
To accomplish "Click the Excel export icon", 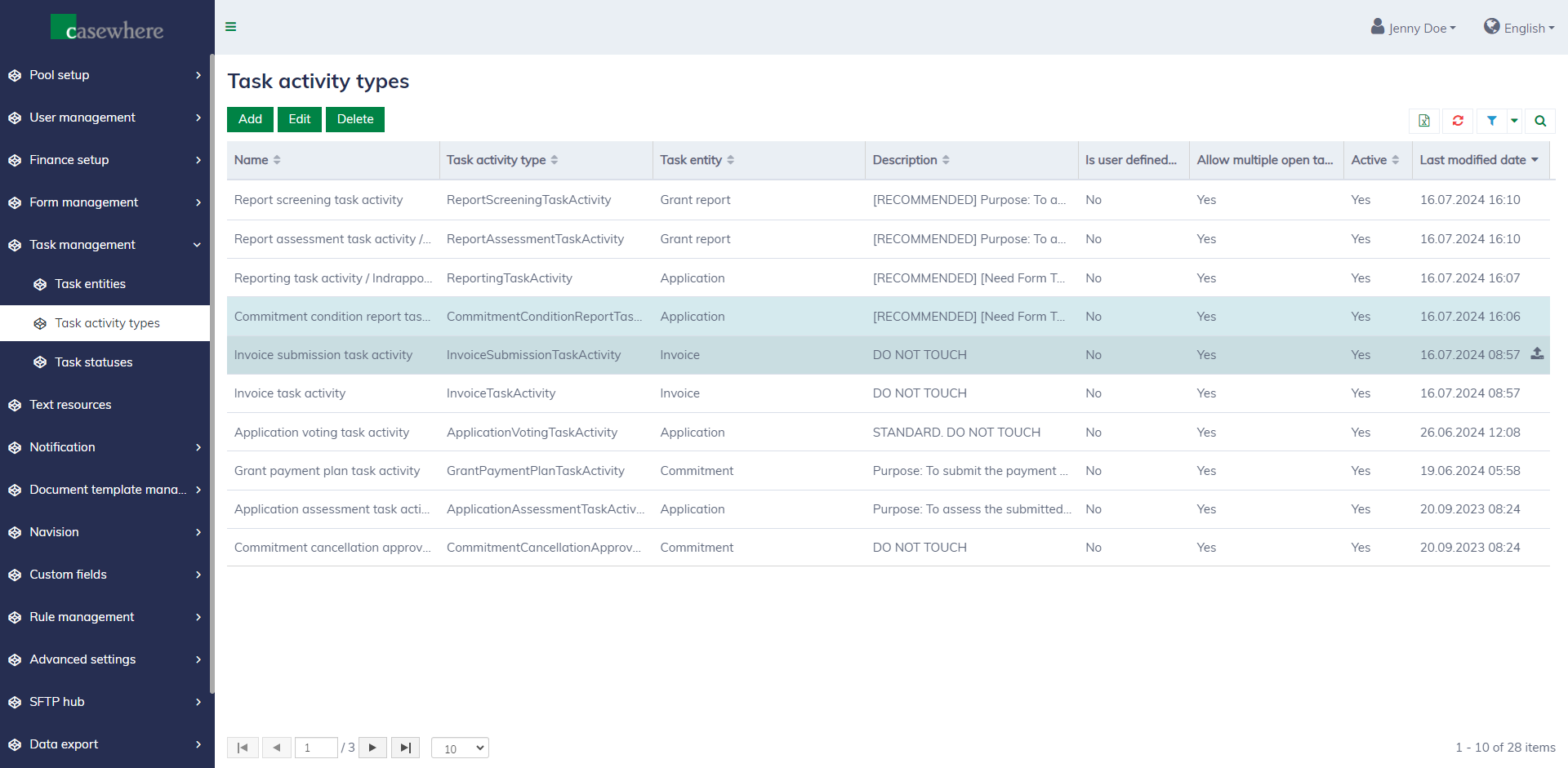I will pos(1424,121).
